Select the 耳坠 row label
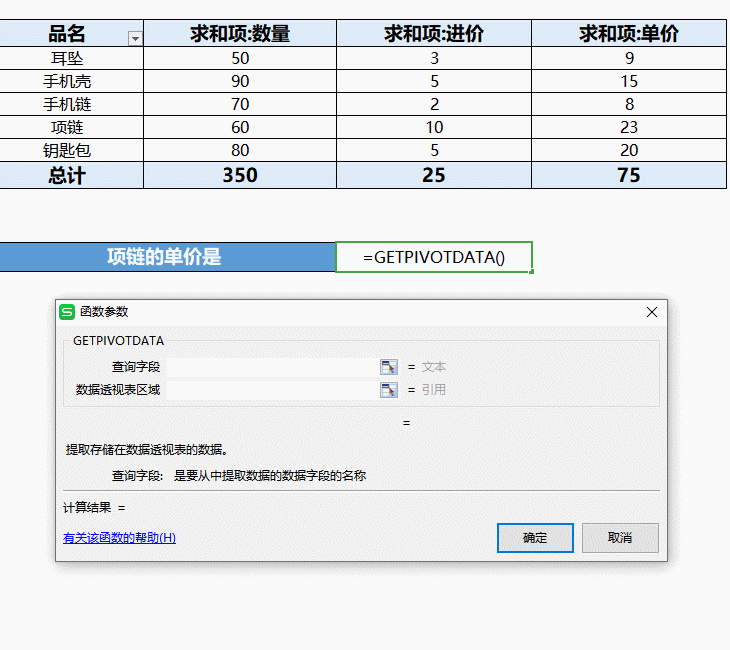This screenshot has width=730, height=650. pos(71,58)
